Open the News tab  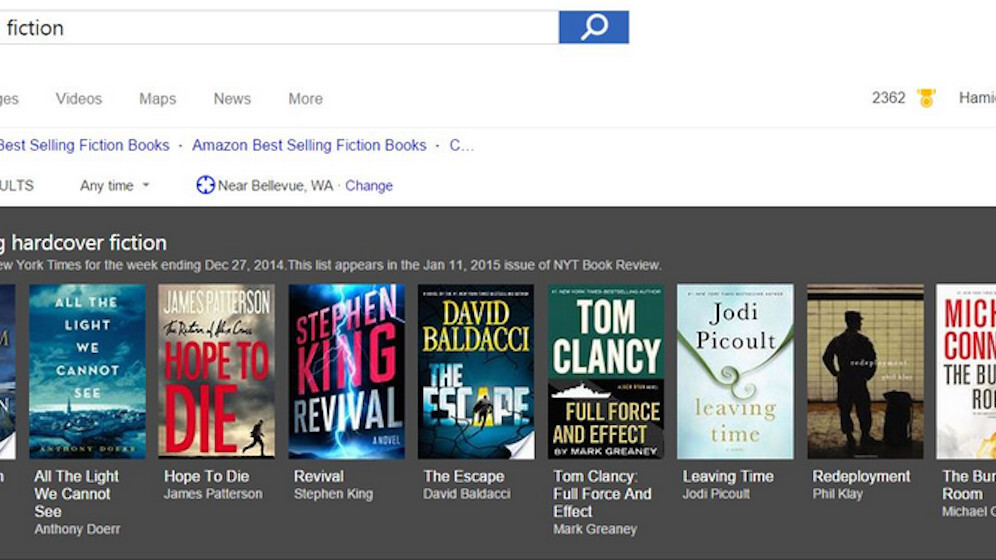(232, 98)
